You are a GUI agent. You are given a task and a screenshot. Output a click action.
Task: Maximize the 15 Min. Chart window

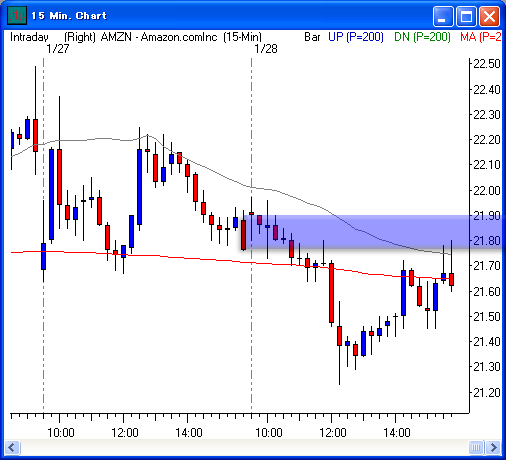pyautogui.click(x=466, y=16)
